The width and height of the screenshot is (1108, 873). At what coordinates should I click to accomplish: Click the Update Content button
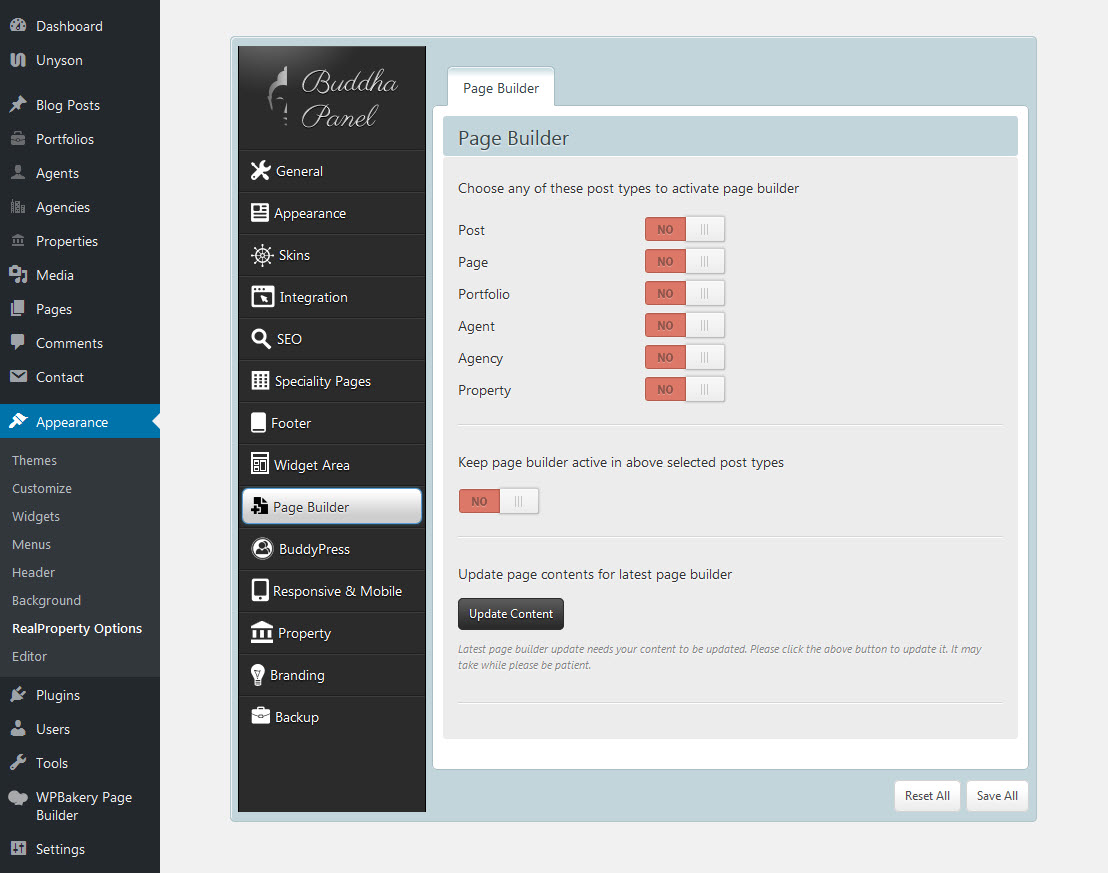point(510,614)
